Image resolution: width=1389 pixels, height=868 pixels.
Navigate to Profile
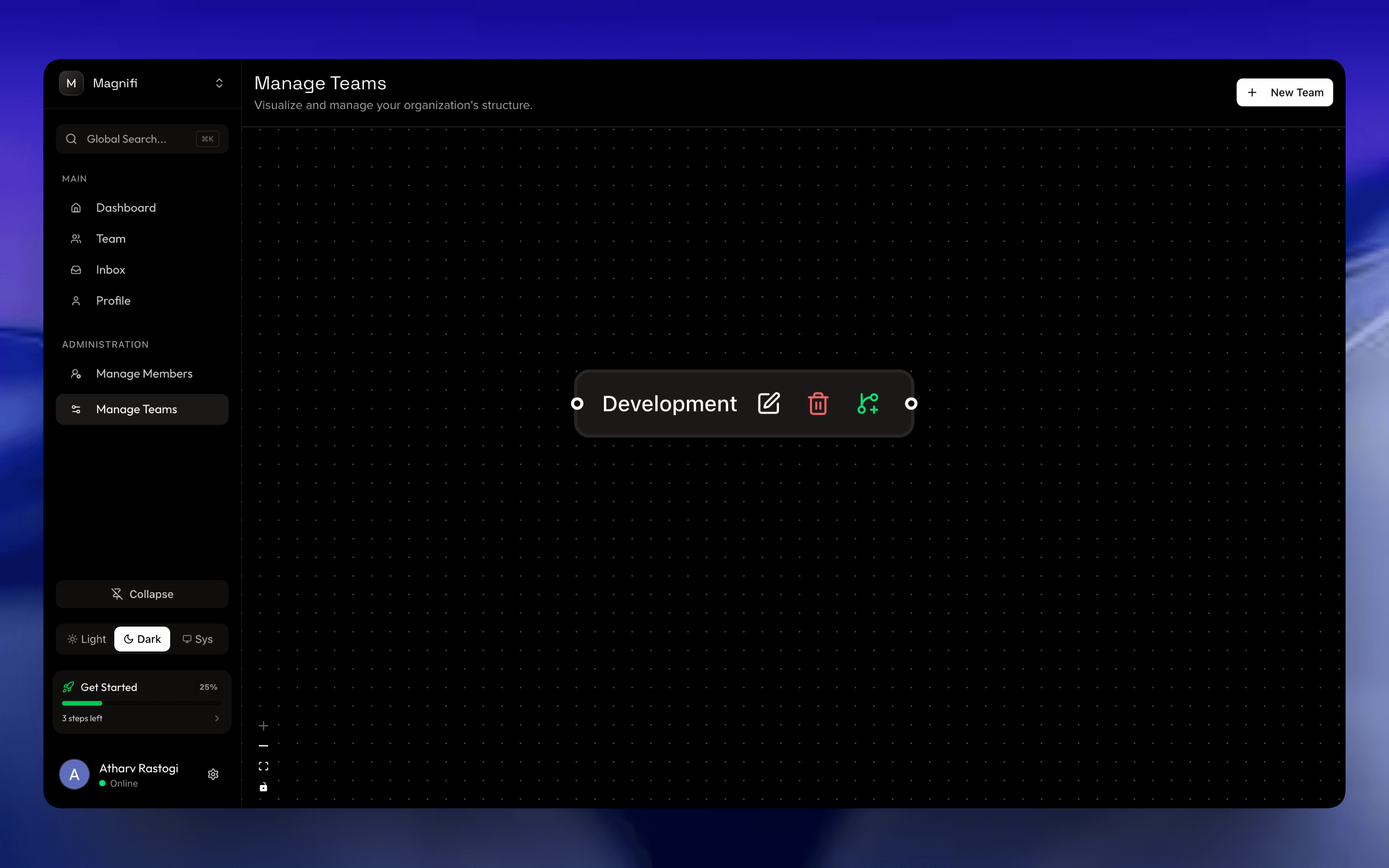142,301
